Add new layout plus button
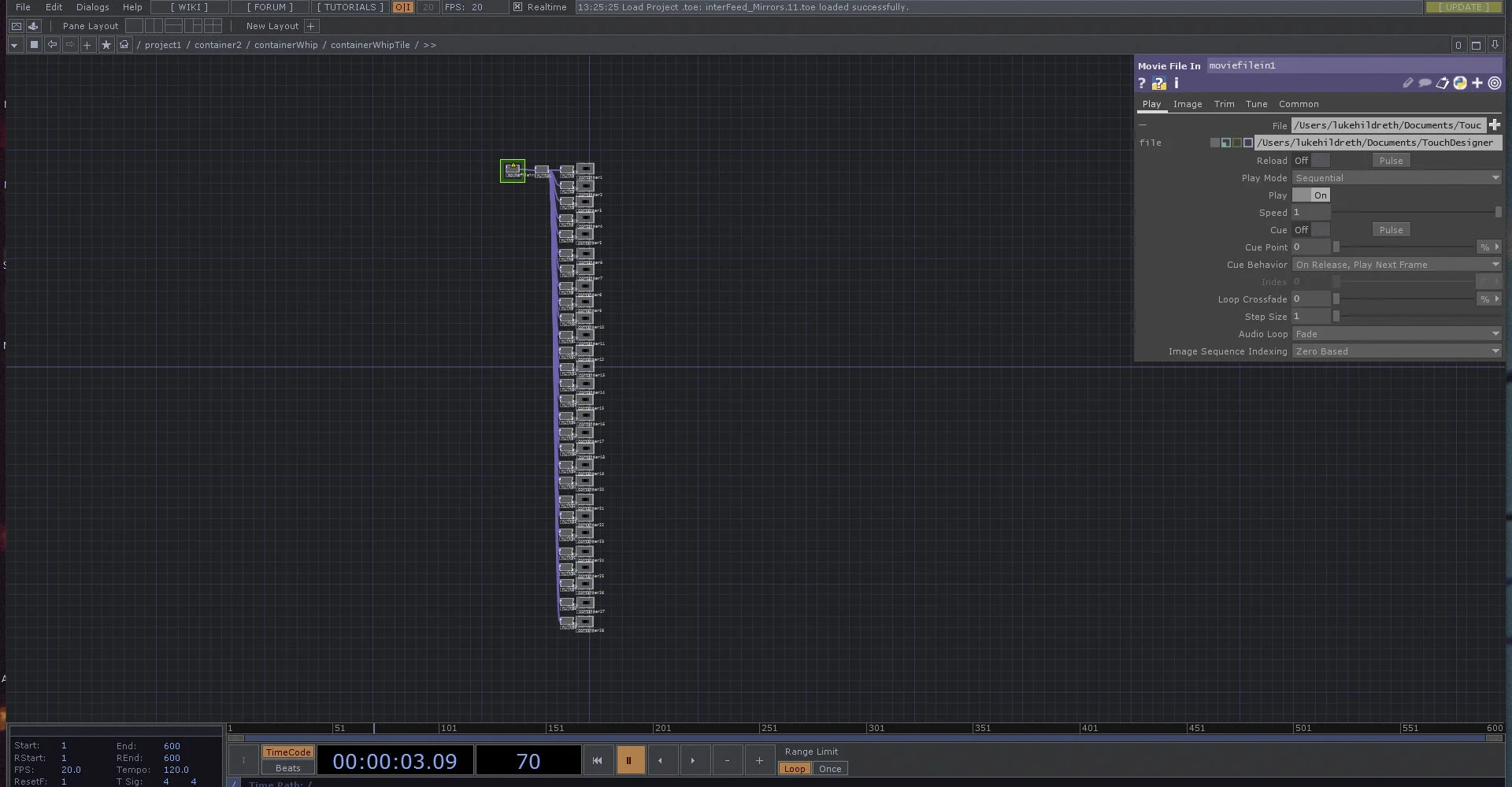This screenshot has height=787, width=1512. (x=310, y=26)
